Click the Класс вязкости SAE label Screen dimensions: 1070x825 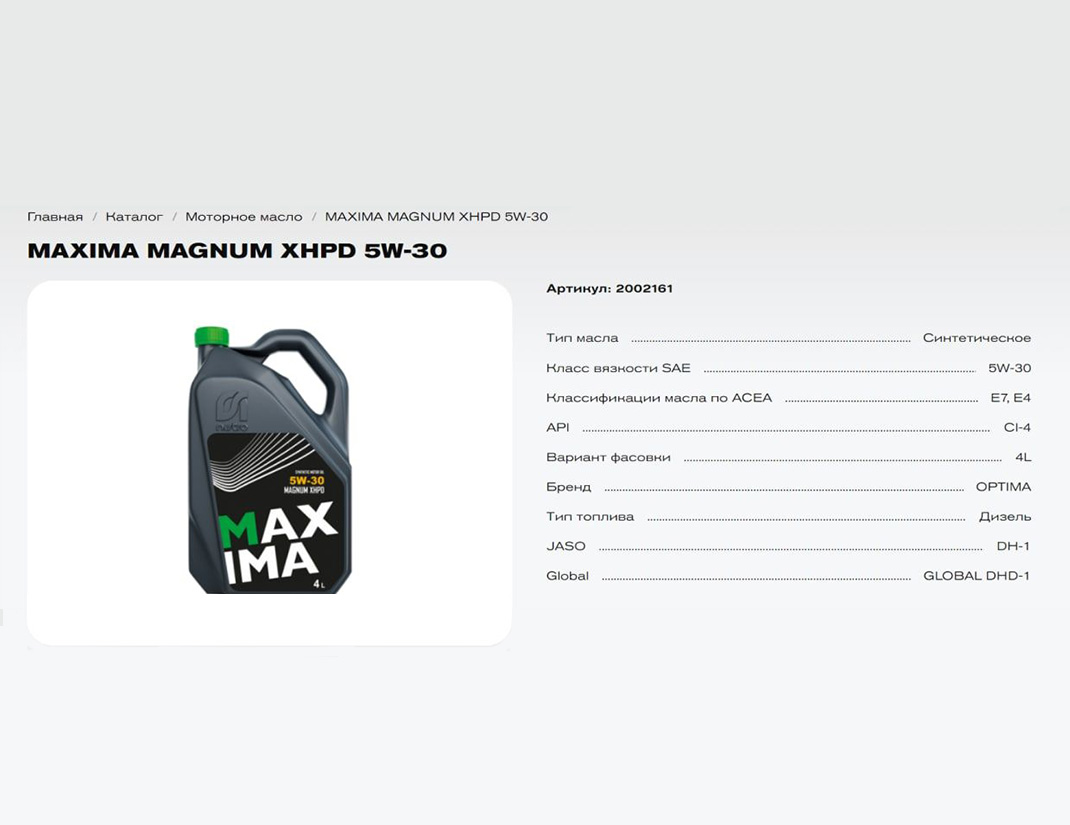(618, 368)
